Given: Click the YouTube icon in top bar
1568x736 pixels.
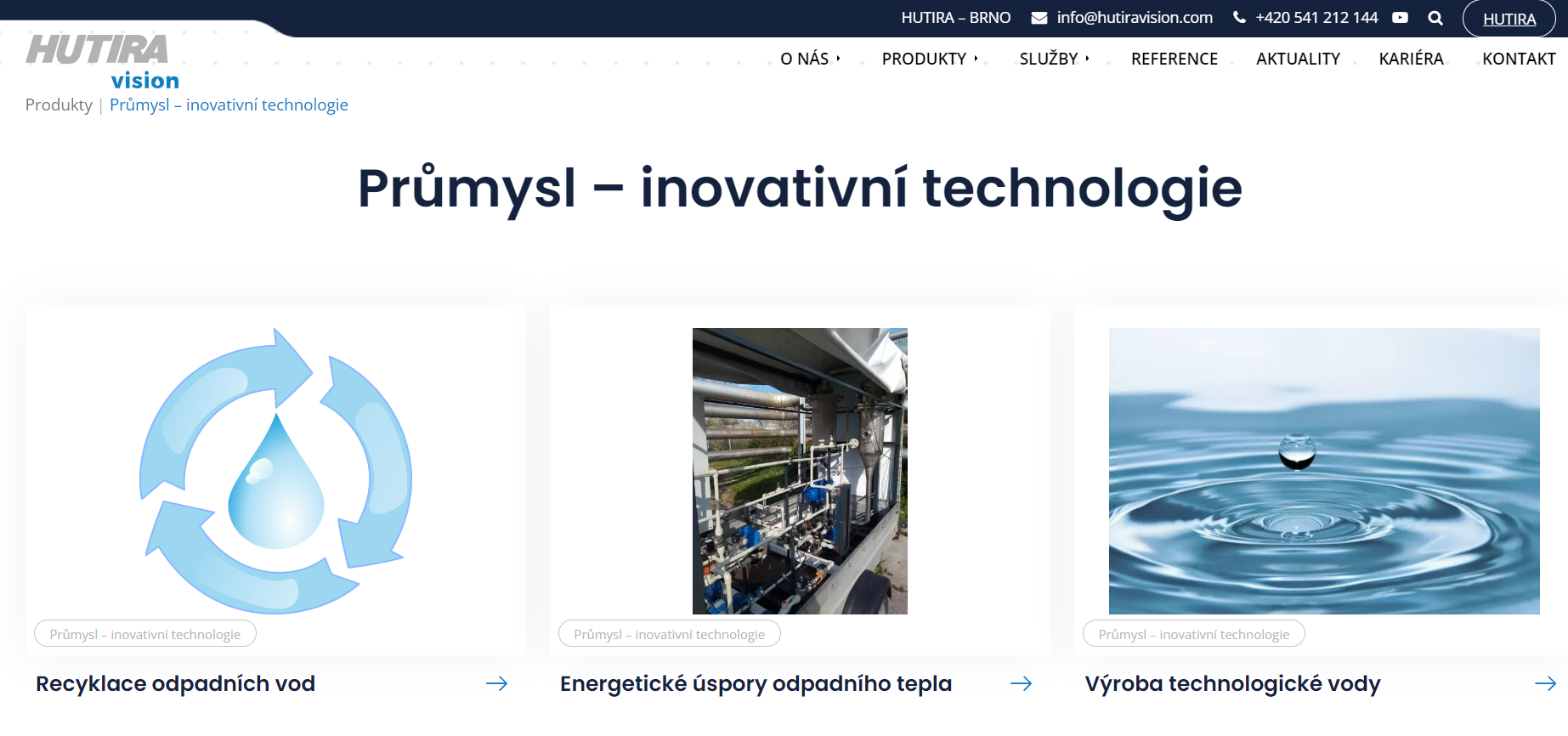Looking at the screenshot, I should click(1400, 17).
